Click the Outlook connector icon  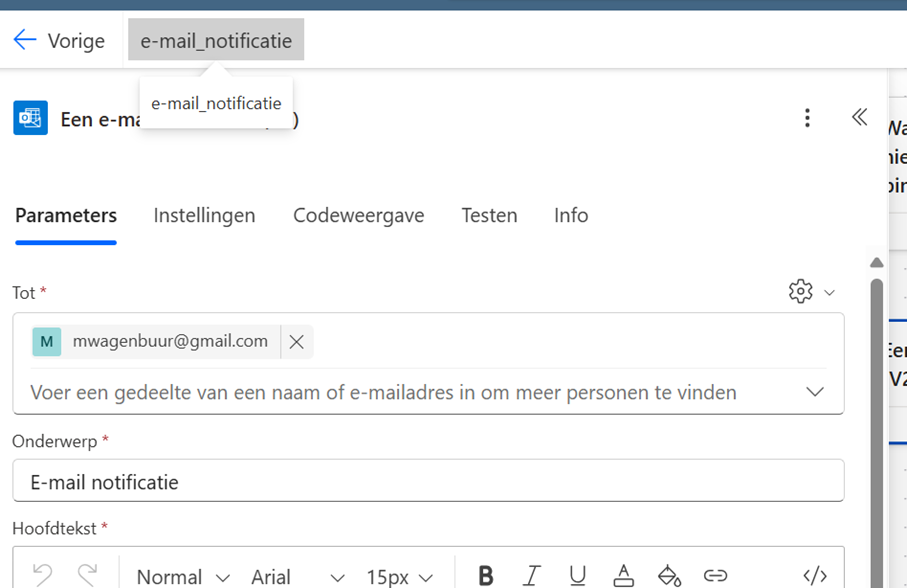point(30,117)
